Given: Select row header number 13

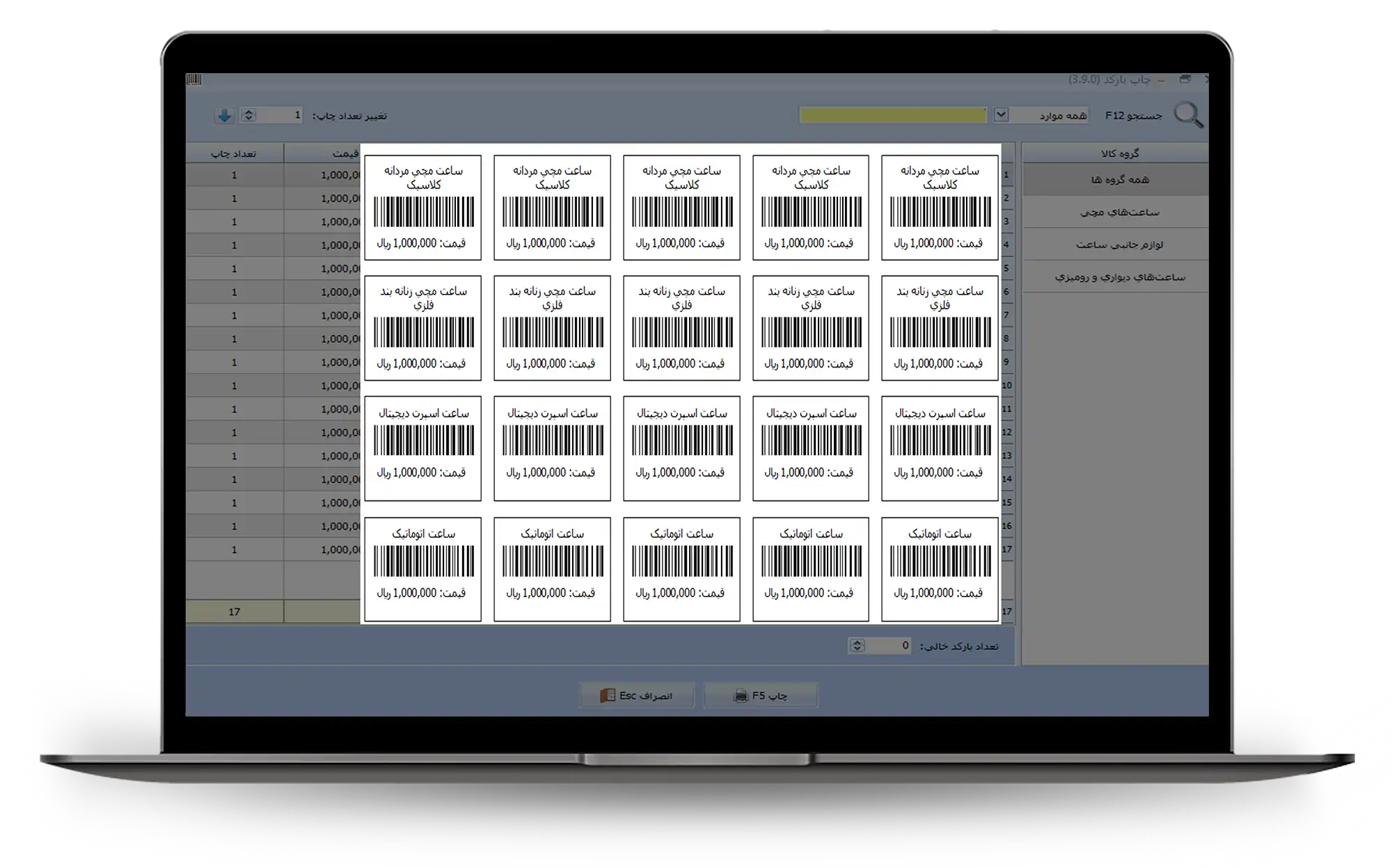Looking at the screenshot, I should [x=1007, y=456].
